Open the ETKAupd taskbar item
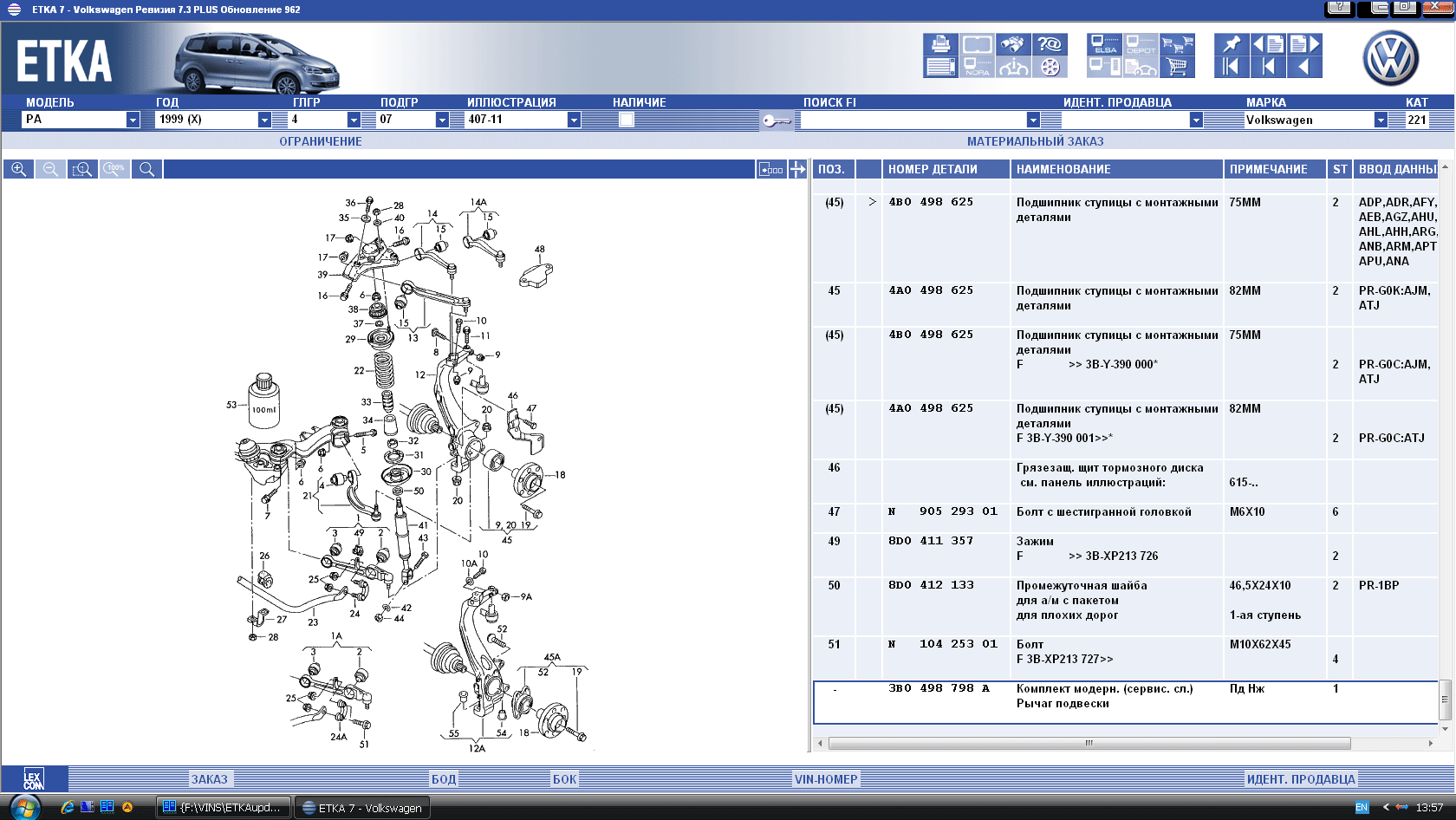Image resolution: width=1456 pixels, height=820 pixels. pyautogui.click(x=224, y=807)
